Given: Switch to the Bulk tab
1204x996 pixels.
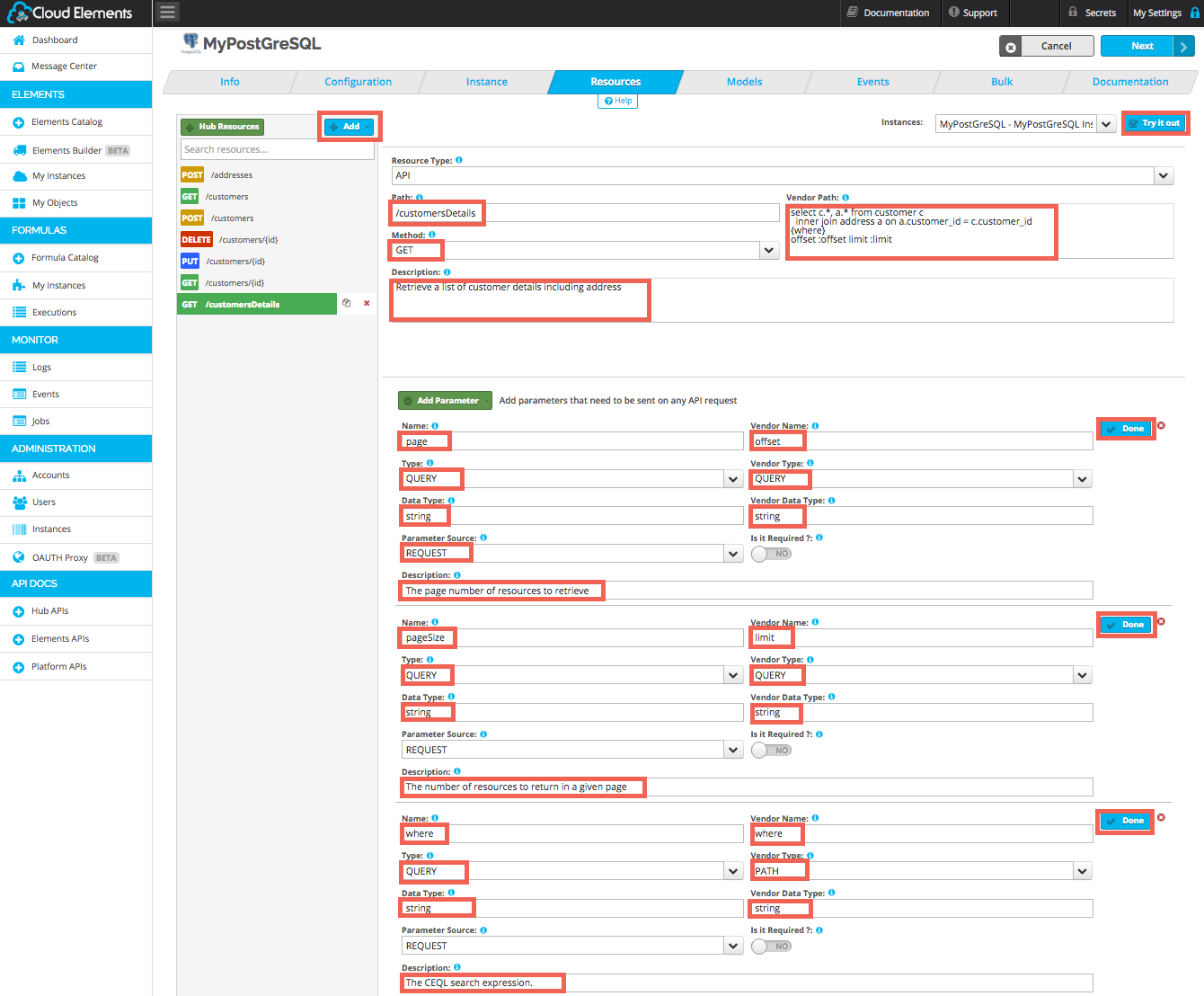Looking at the screenshot, I should [1002, 82].
